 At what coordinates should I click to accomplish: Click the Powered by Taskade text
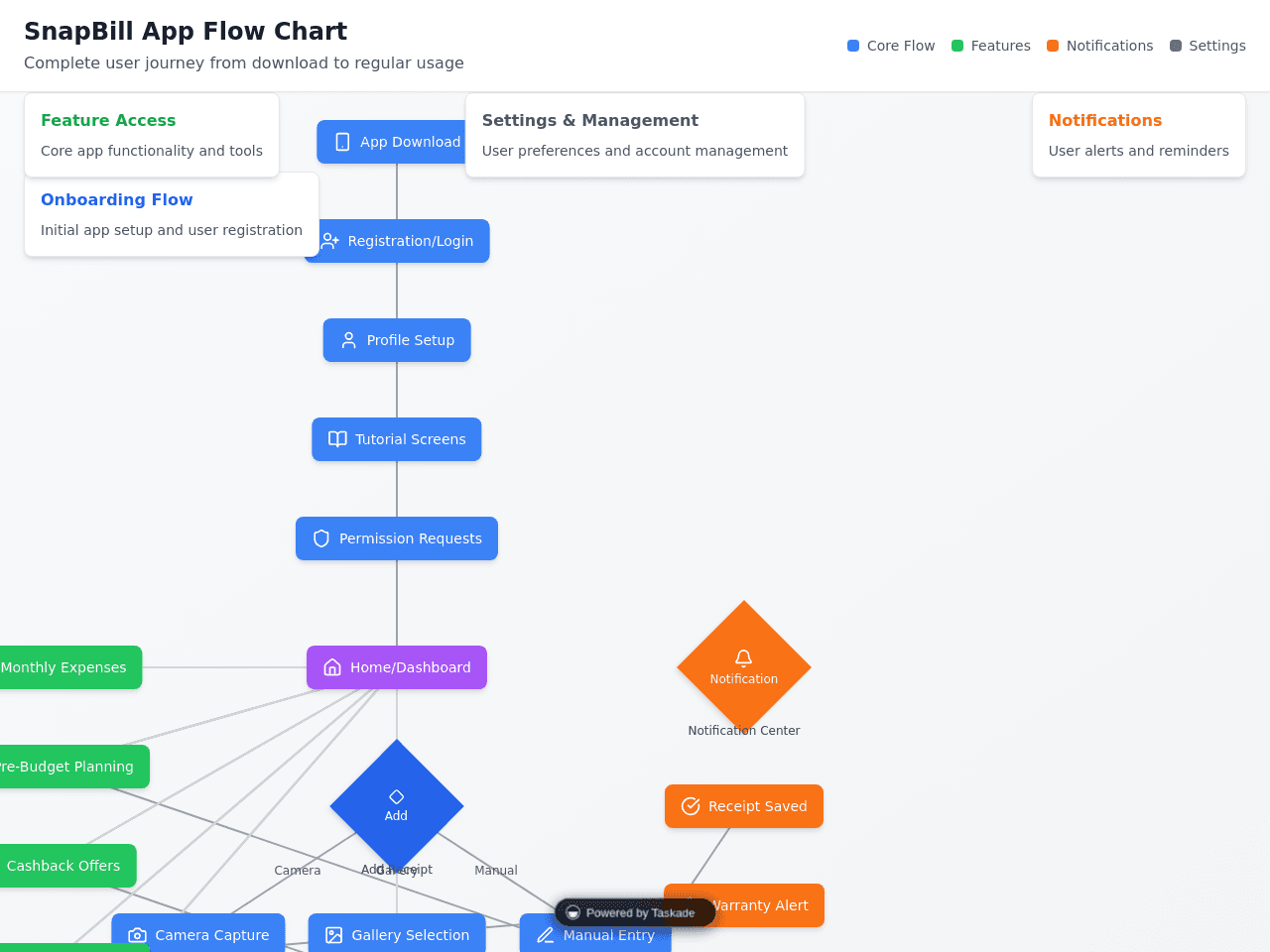click(640, 912)
